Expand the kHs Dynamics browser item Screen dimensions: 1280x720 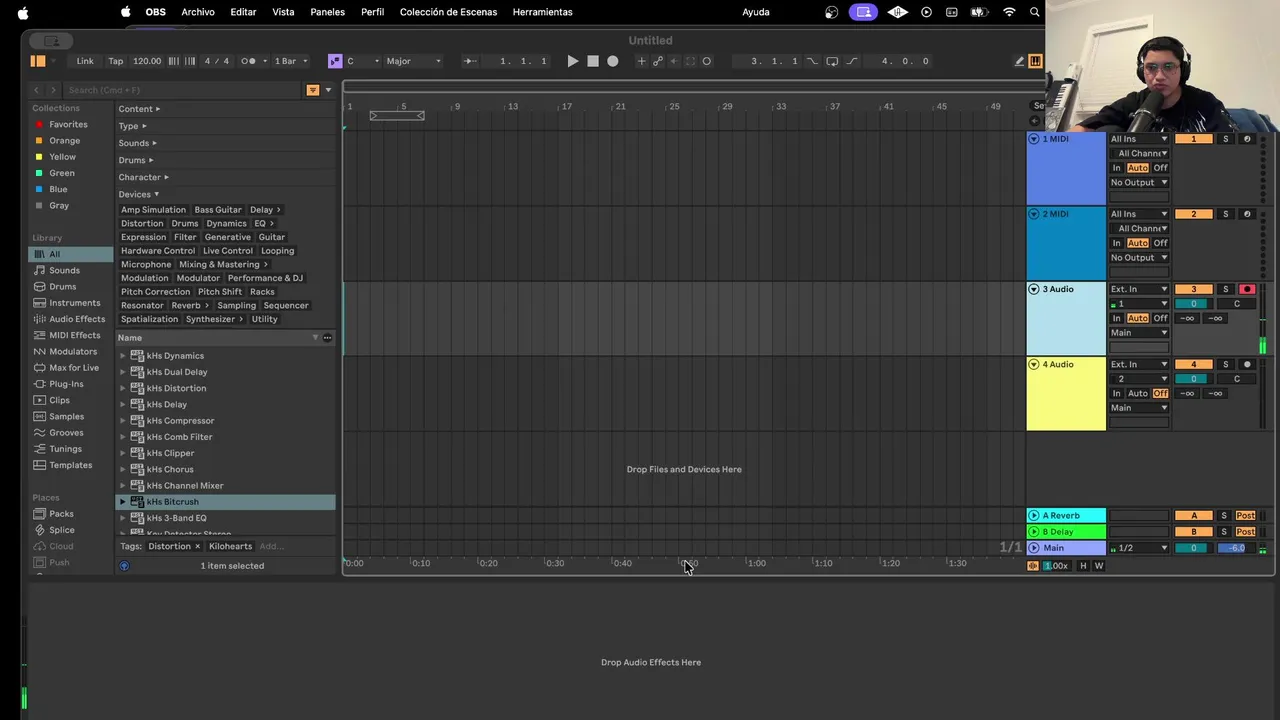(123, 356)
